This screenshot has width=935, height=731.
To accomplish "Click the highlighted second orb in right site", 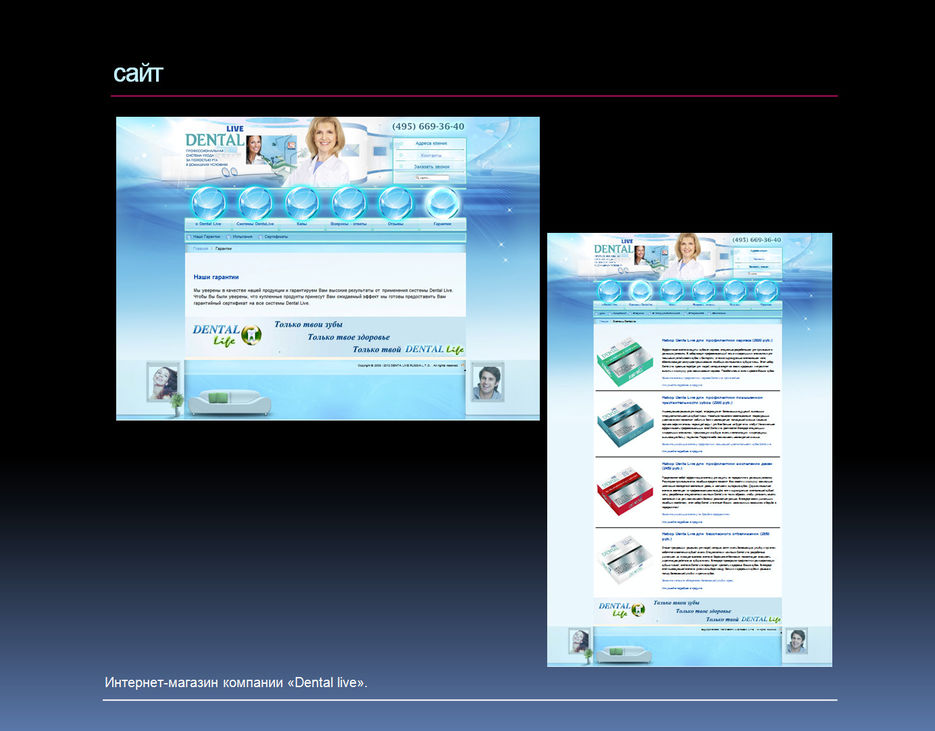I will pos(640,291).
